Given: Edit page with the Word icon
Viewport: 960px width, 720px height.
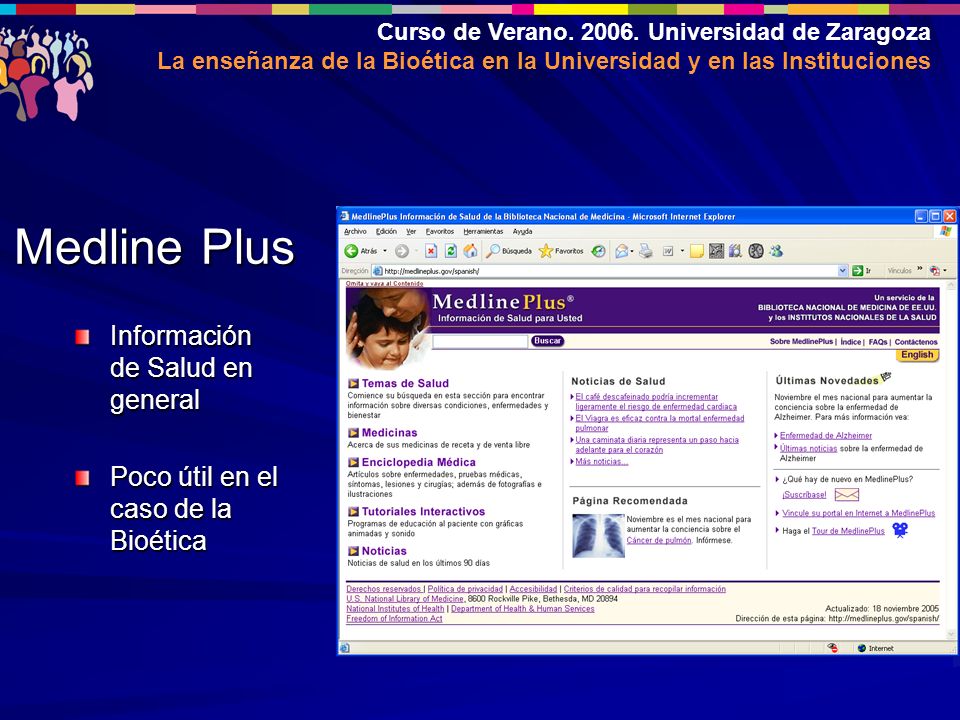Looking at the screenshot, I should [668, 251].
